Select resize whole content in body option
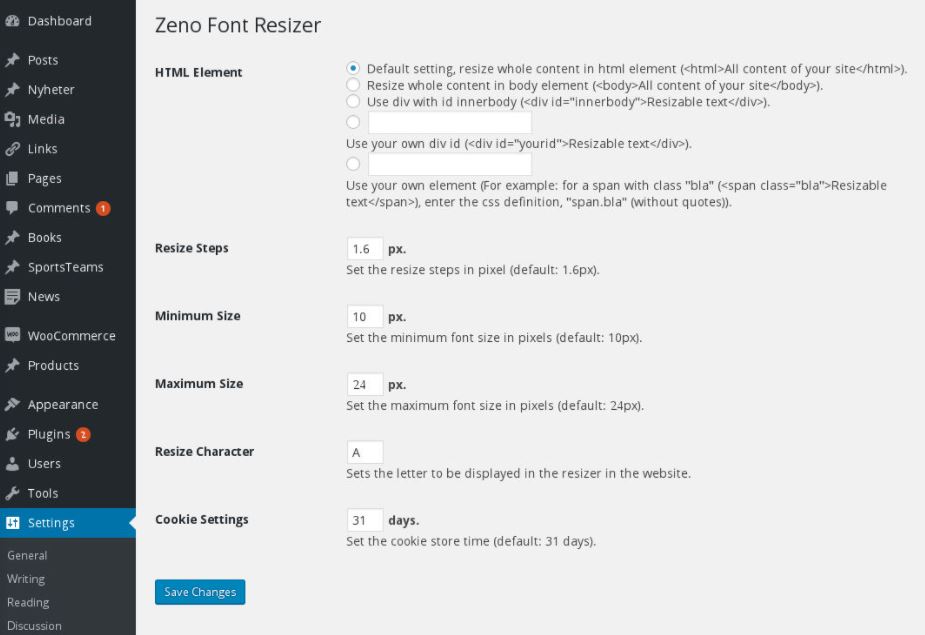Viewport: 925px width, 635px height. coord(353,85)
